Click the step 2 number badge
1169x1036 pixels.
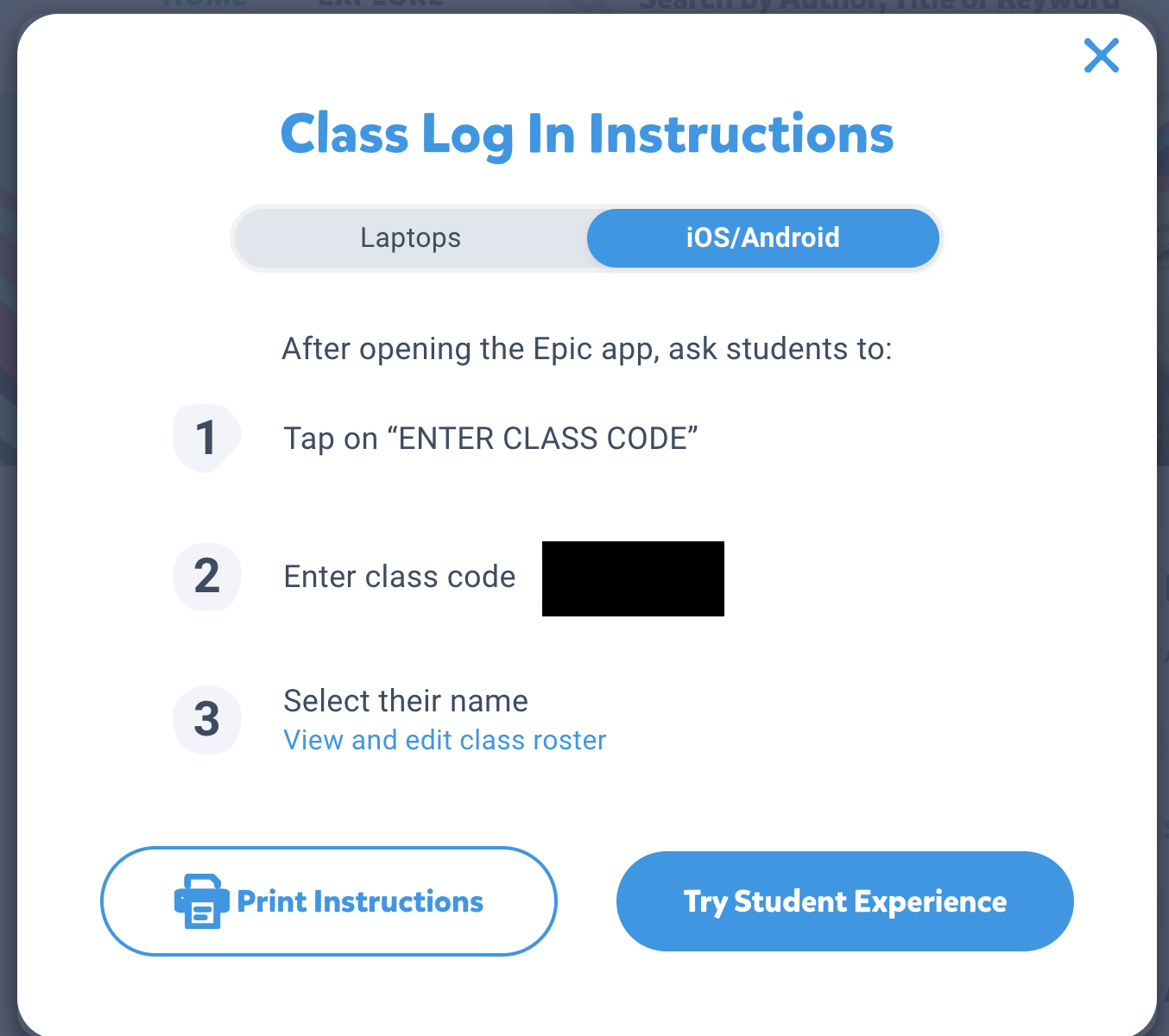coord(206,576)
